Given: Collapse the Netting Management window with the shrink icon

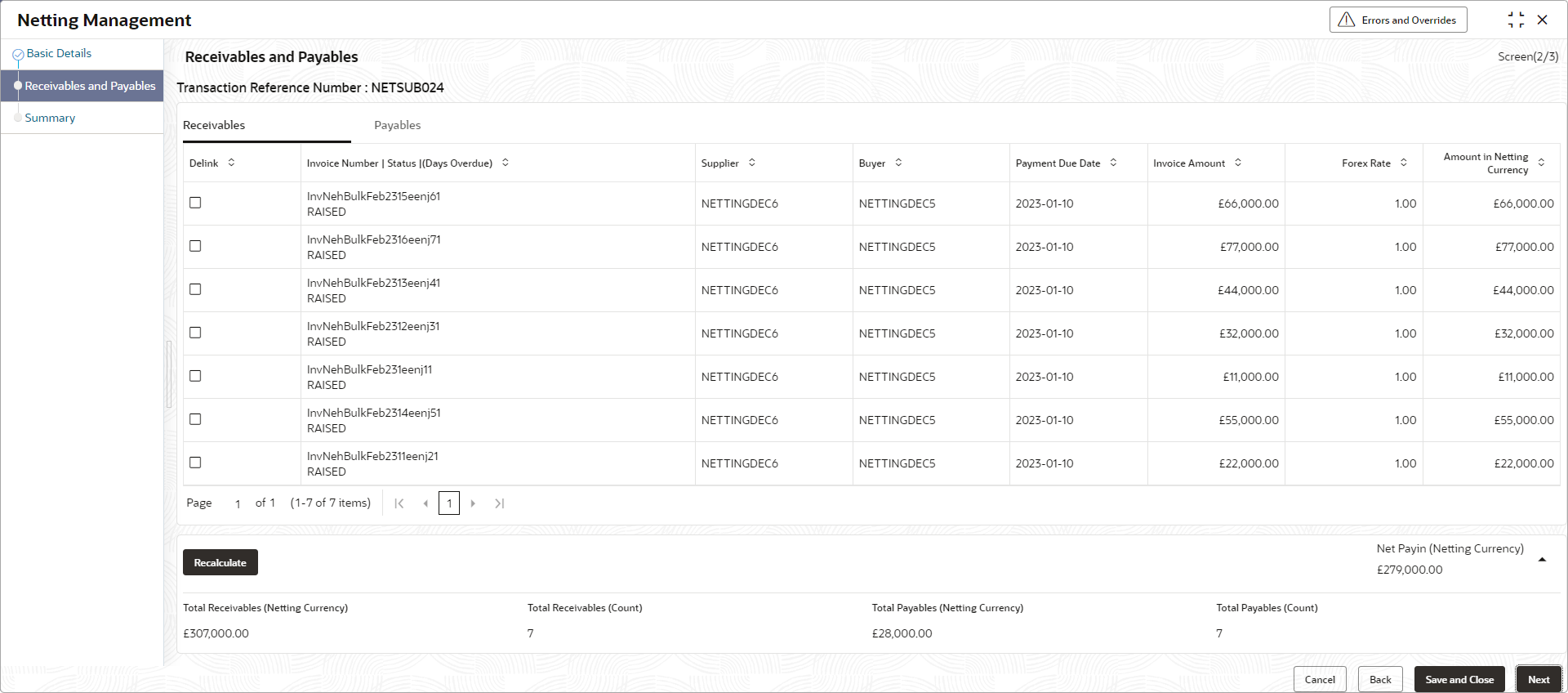Looking at the screenshot, I should point(1516,20).
